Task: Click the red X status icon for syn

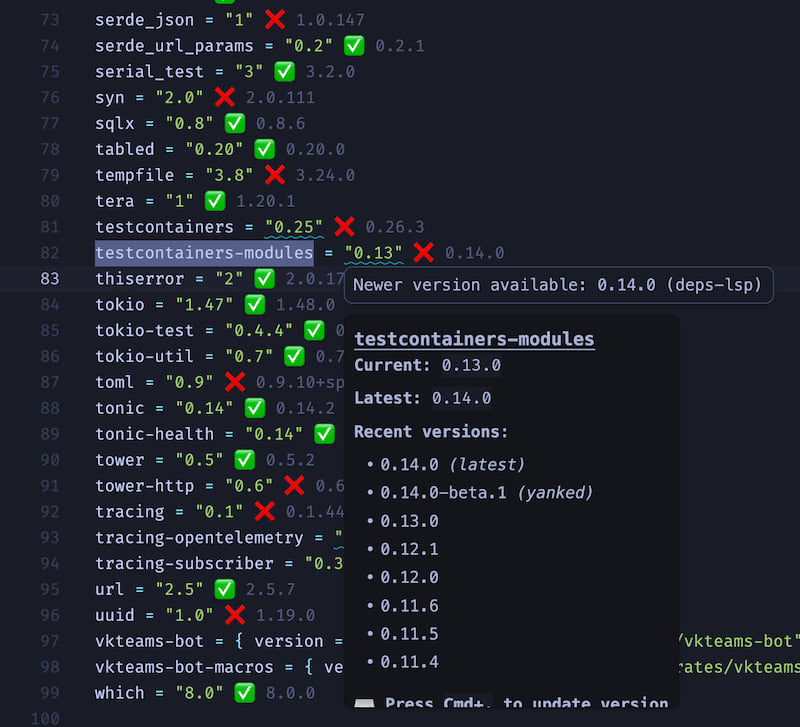Action: (224, 97)
